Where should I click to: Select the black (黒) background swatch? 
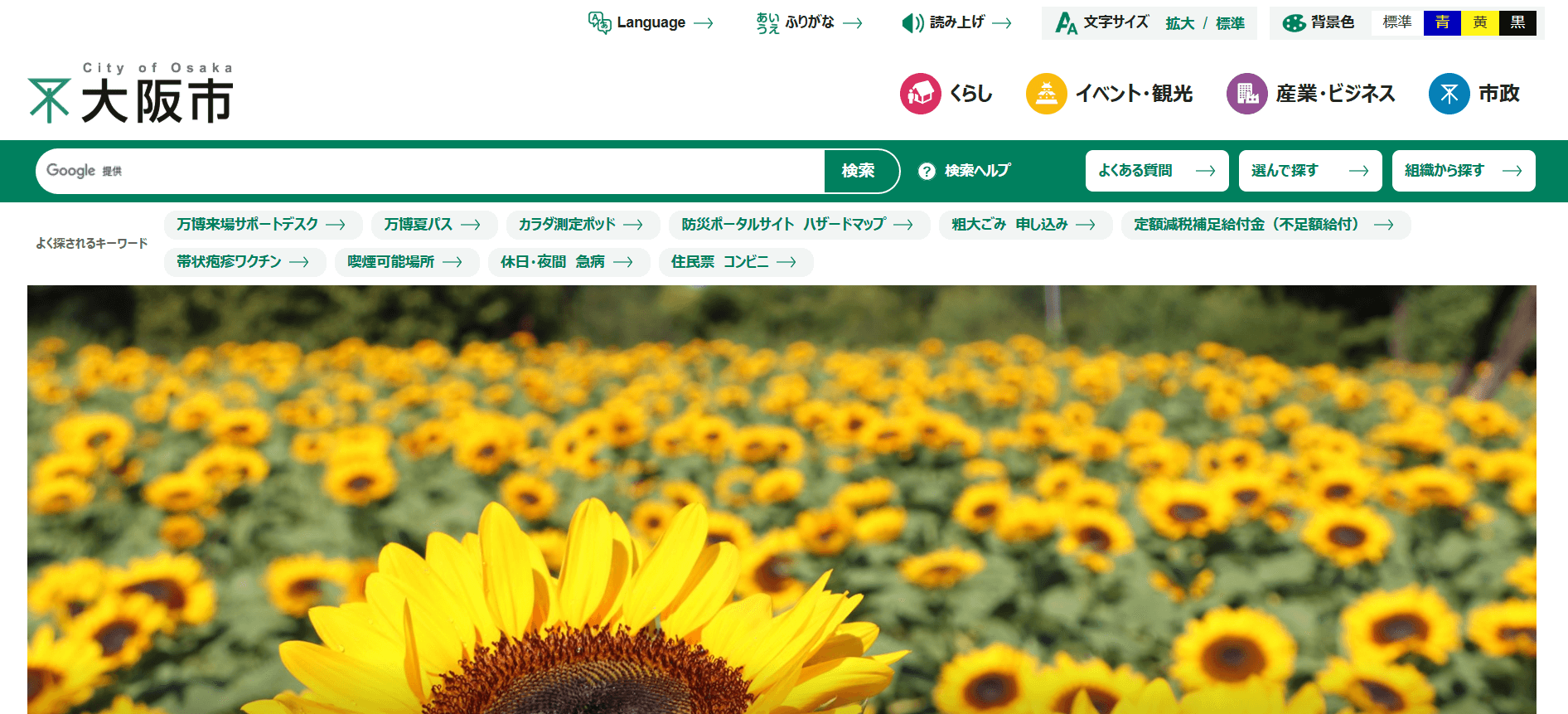[x=1517, y=22]
